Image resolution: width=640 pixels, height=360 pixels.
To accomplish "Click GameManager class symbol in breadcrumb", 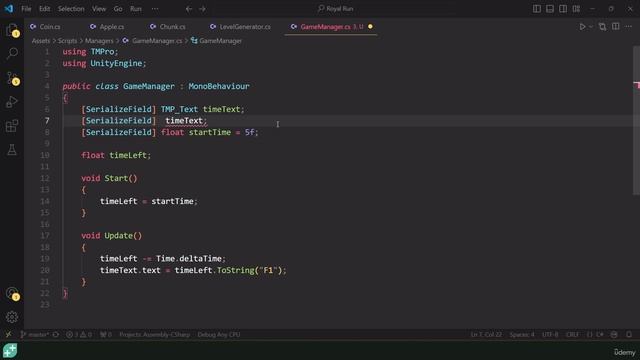I will pos(220,41).
